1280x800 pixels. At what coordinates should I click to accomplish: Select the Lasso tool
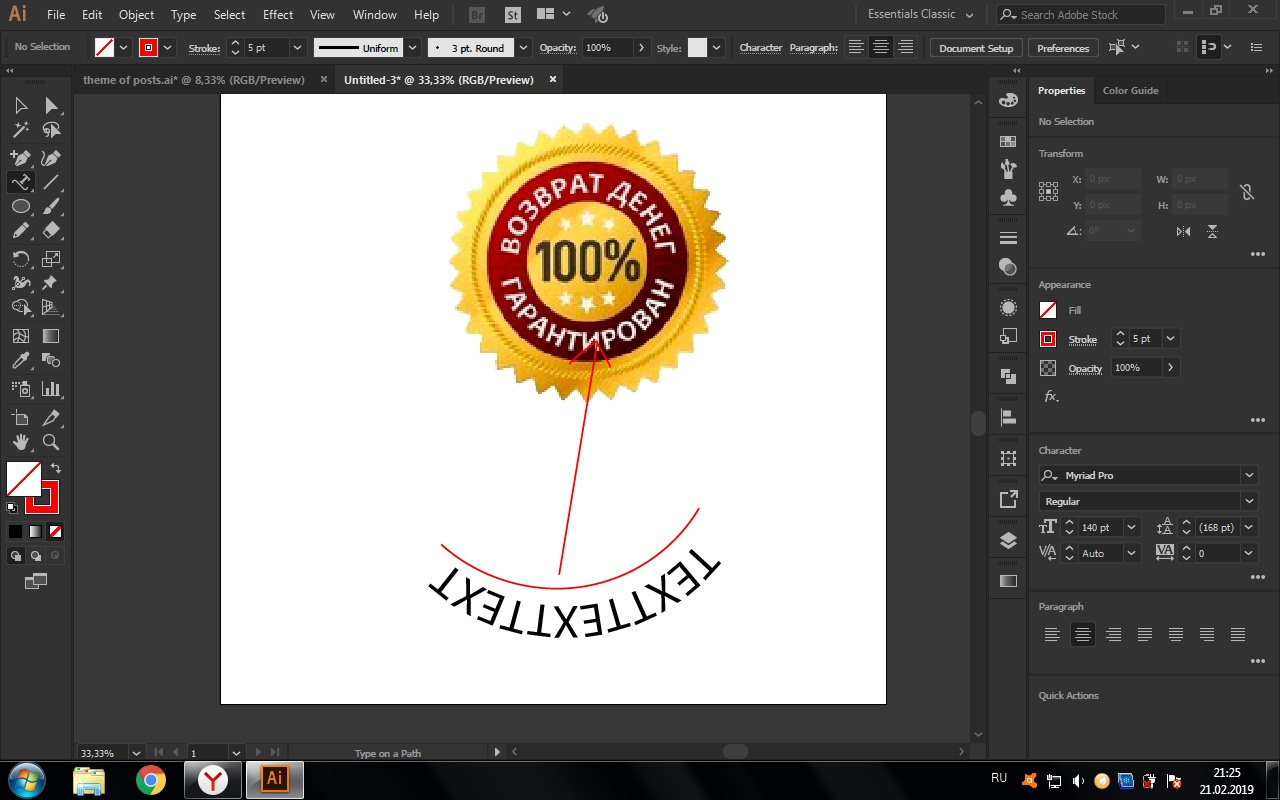point(51,130)
